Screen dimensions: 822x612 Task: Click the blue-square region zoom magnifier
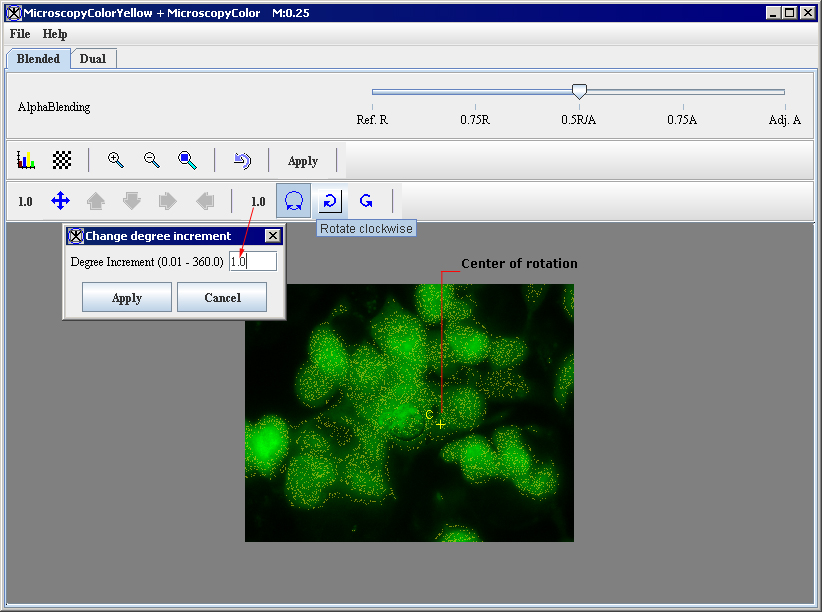(x=187, y=160)
